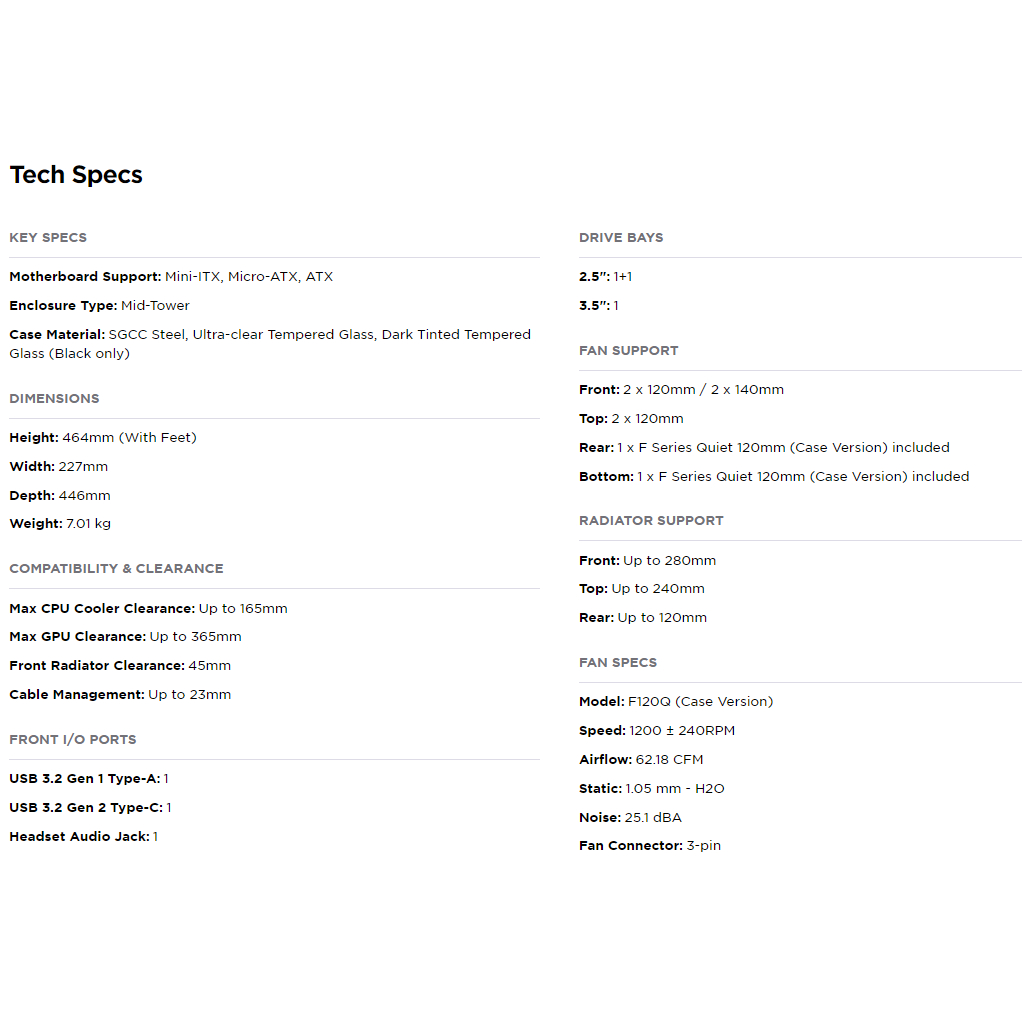The width and height of the screenshot is (1022, 1022).
Task: Click the Headset Audio Jack line
Action: coord(83,836)
